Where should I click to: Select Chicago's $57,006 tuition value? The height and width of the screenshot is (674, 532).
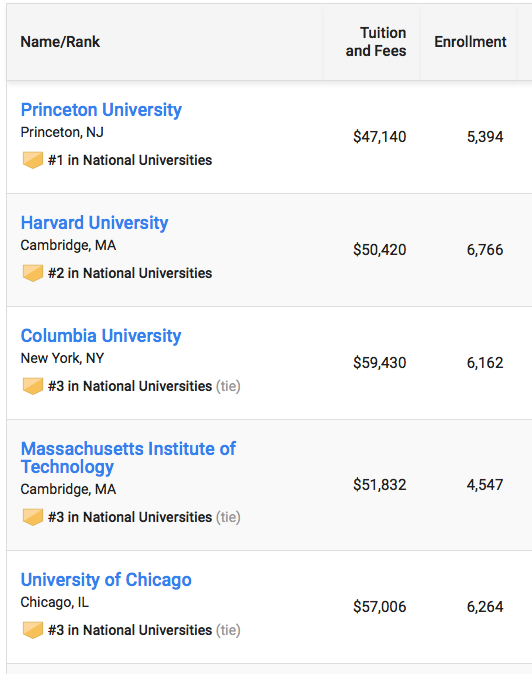(379, 607)
